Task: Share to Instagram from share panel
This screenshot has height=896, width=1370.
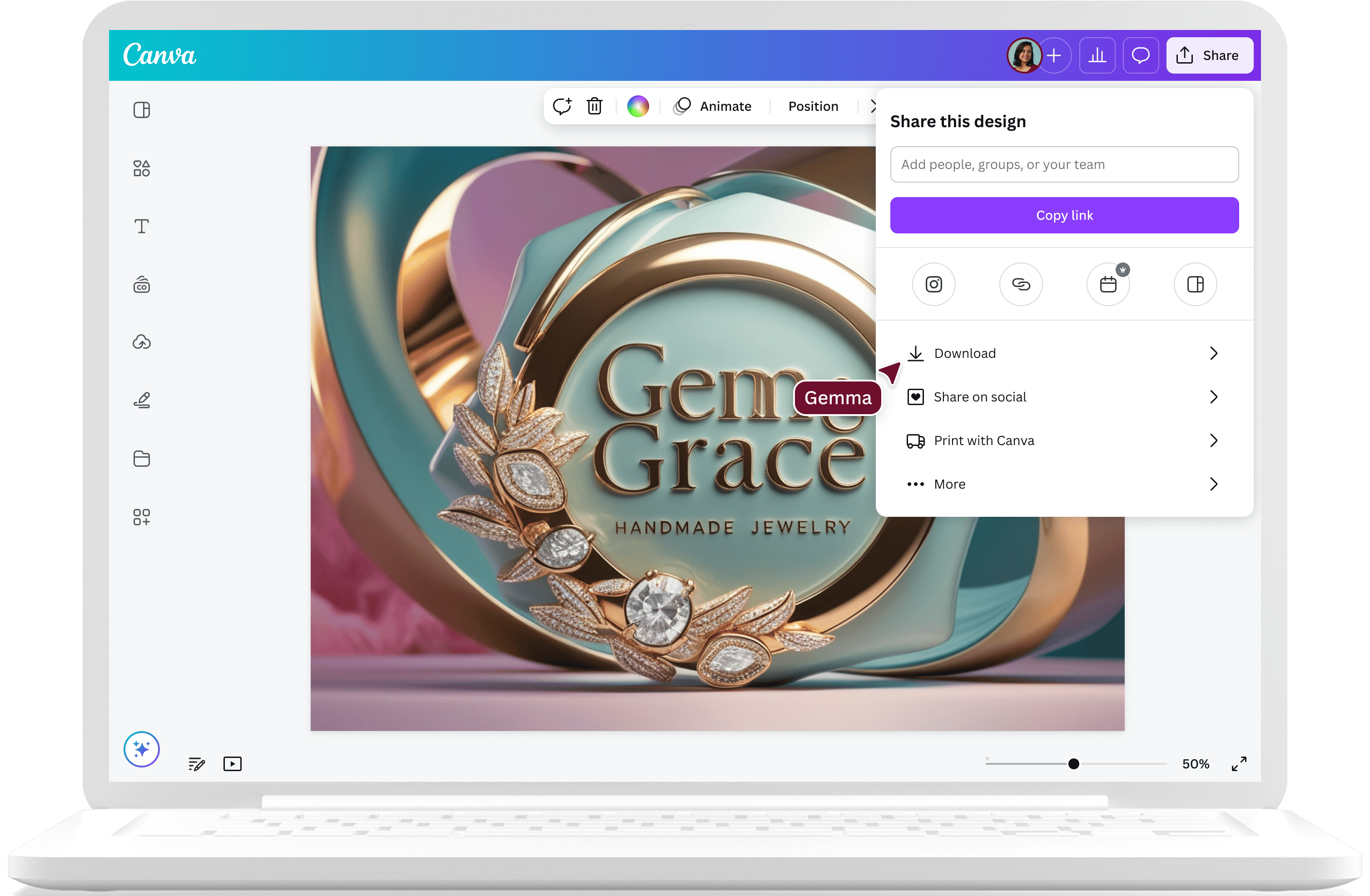Action: tap(933, 284)
